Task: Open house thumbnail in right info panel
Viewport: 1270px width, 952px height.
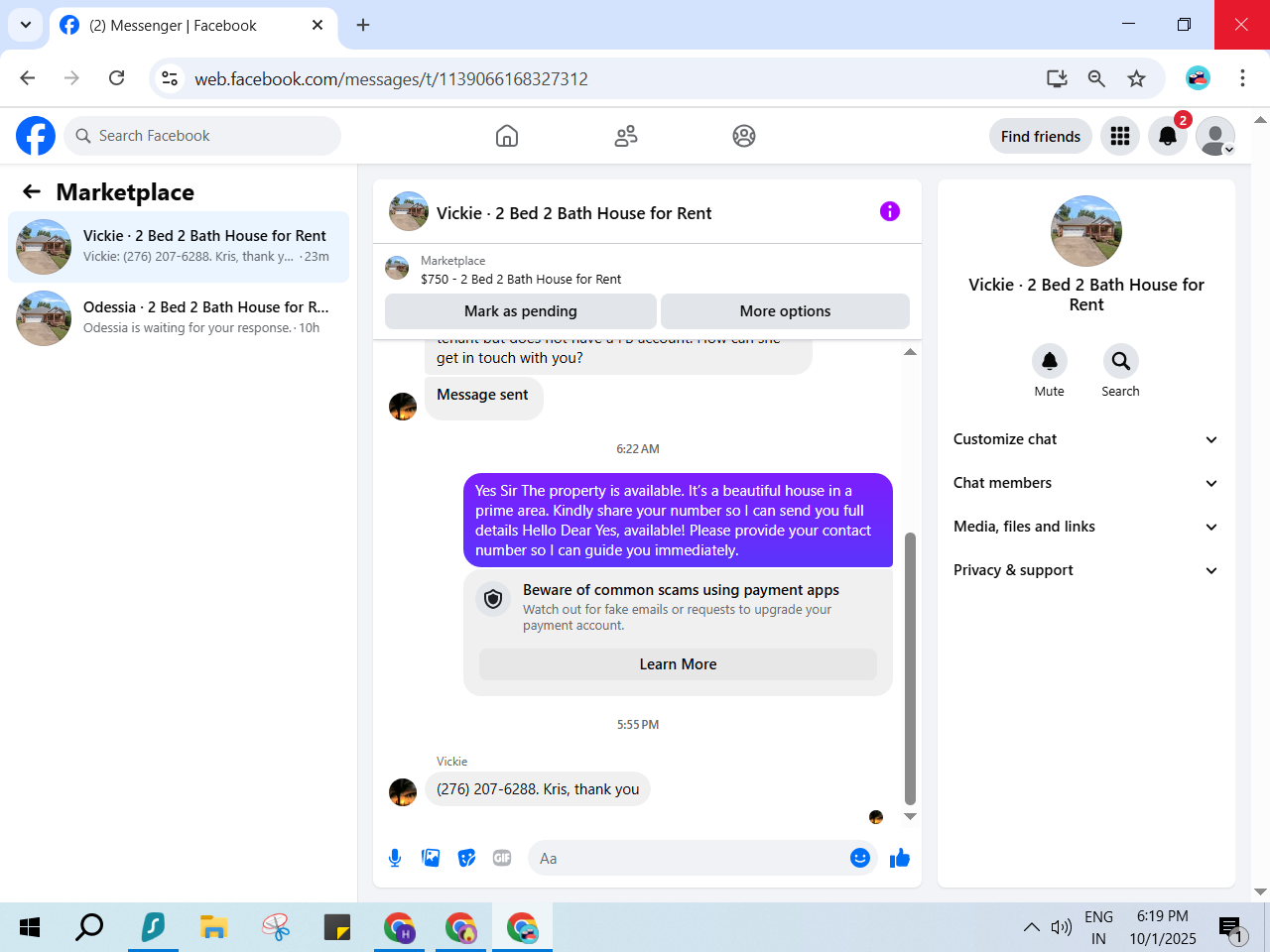Action: click(1086, 231)
